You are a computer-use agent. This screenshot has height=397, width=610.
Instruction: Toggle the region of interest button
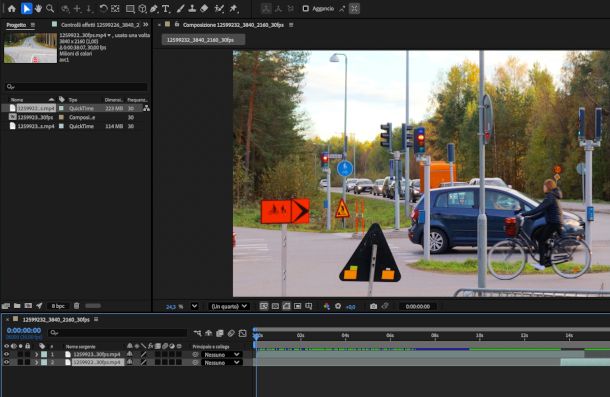coord(298,306)
